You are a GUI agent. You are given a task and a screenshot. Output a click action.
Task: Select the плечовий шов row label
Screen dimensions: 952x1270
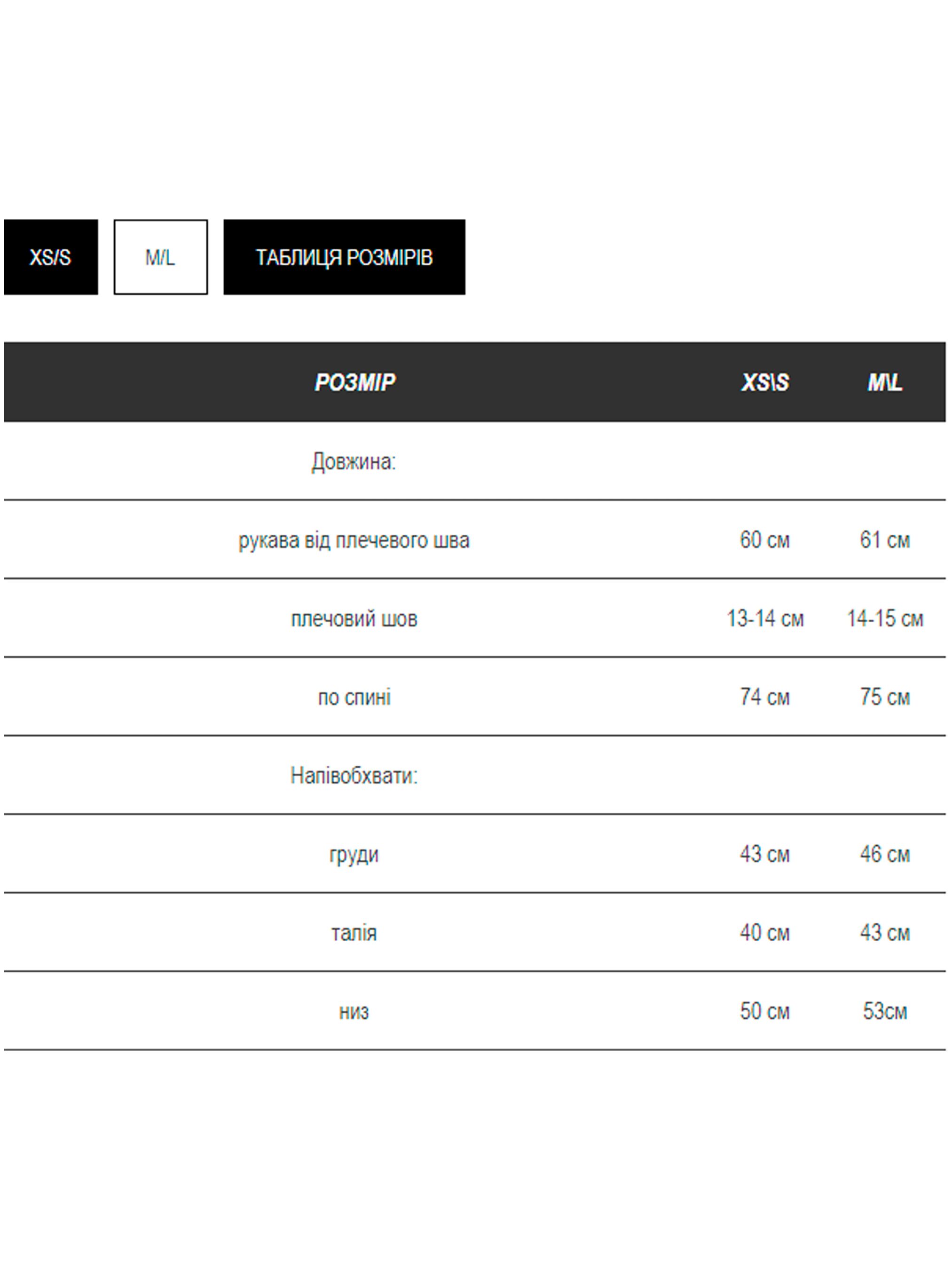point(354,619)
